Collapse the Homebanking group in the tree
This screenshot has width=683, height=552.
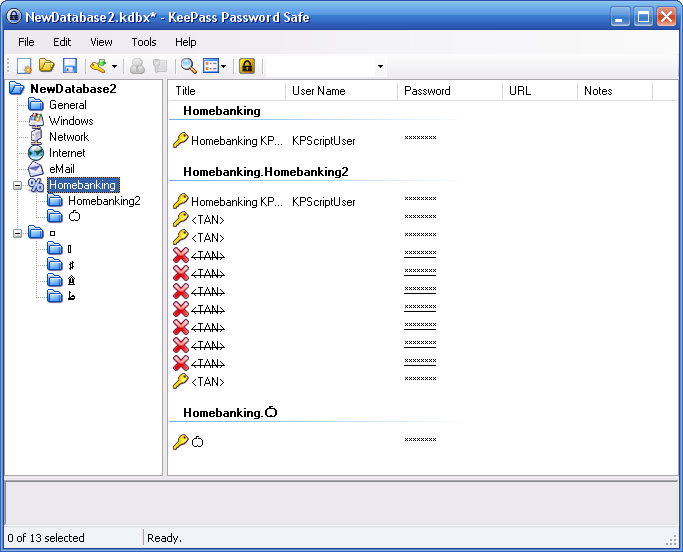(x=17, y=185)
